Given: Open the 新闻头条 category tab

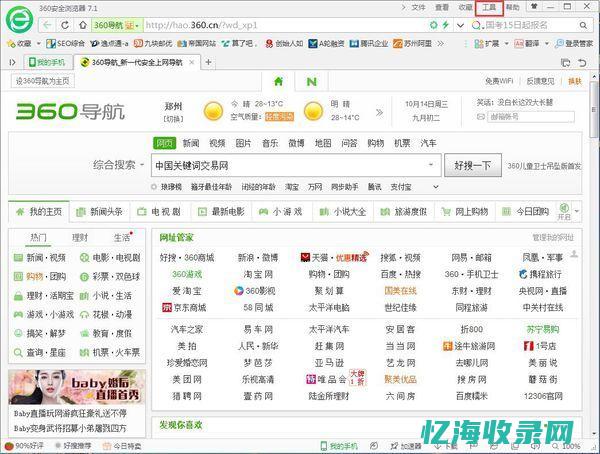Looking at the screenshot, I should pyautogui.click(x=99, y=211).
